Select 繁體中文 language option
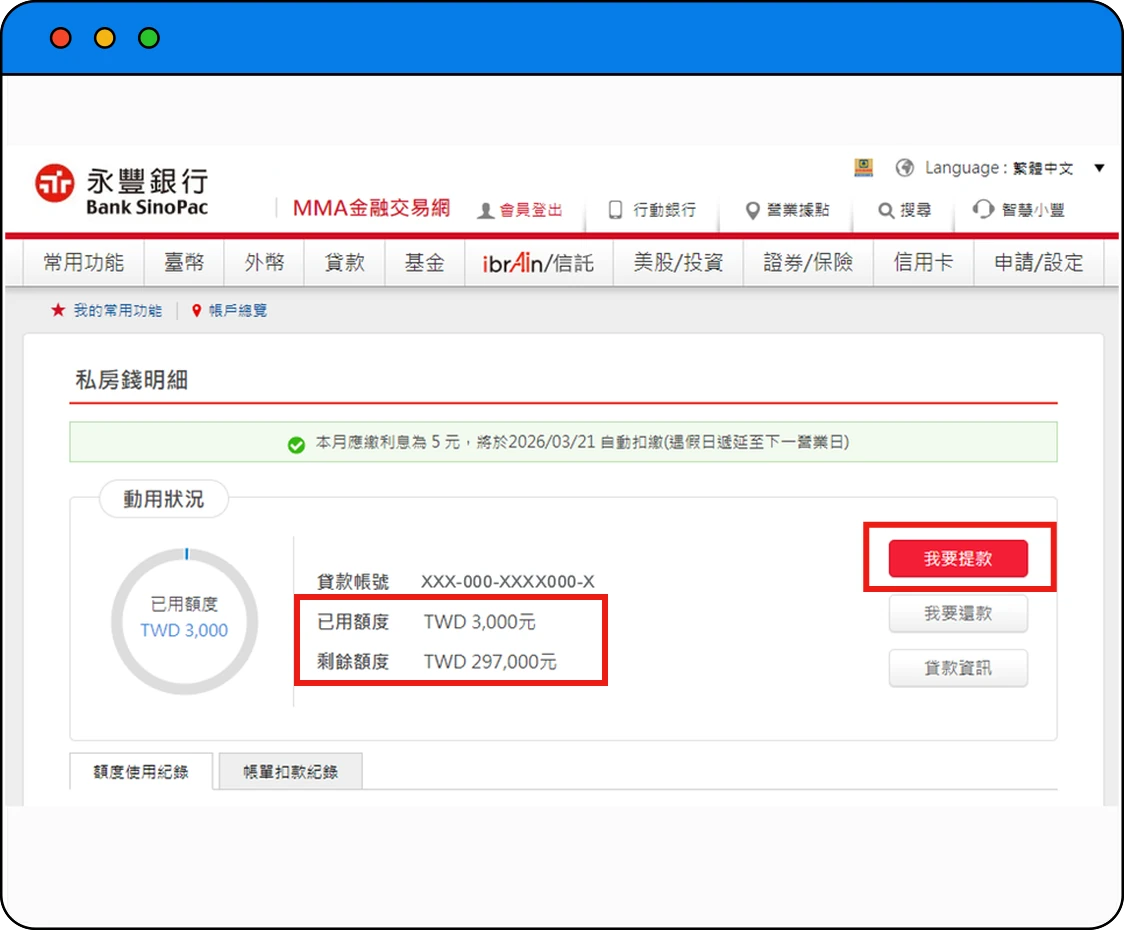Viewport: 1124px width, 930px height. click(1043, 169)
